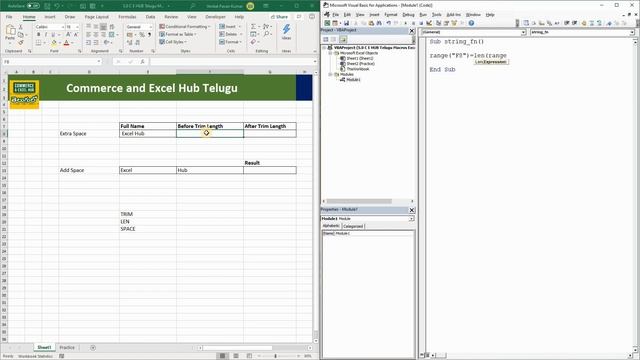Click the Format Painter brush icon

click(x=21, y=42)
